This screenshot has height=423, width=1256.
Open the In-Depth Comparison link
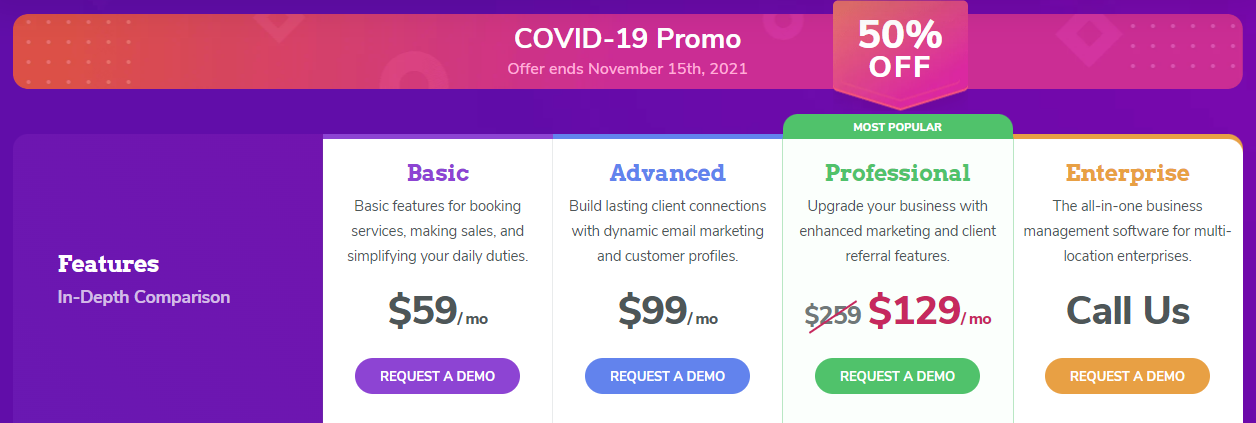click(x=144, y=297)
